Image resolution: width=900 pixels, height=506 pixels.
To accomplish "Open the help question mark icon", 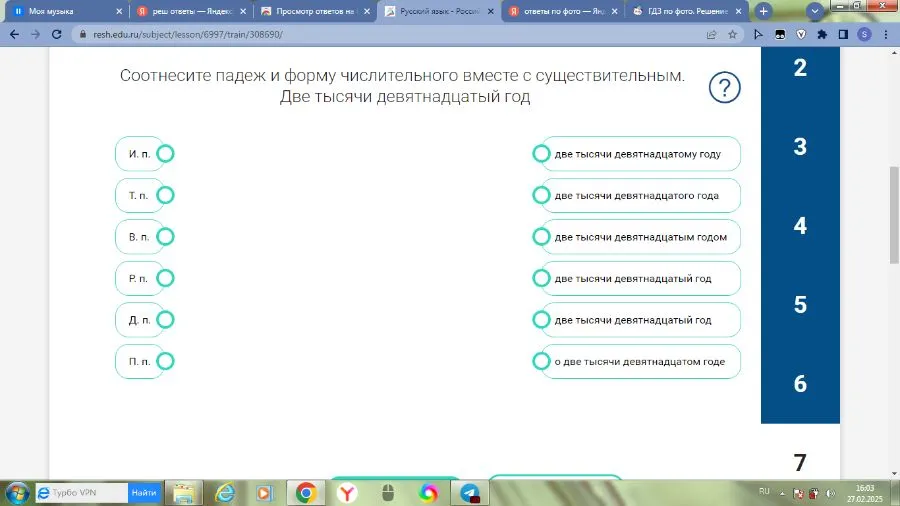I will 724,88.
